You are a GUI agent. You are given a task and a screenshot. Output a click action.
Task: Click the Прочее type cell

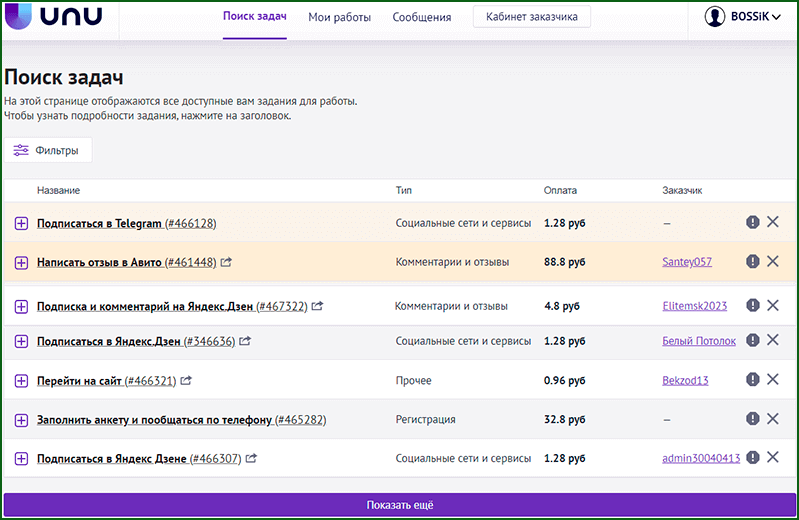coord(413,381)
